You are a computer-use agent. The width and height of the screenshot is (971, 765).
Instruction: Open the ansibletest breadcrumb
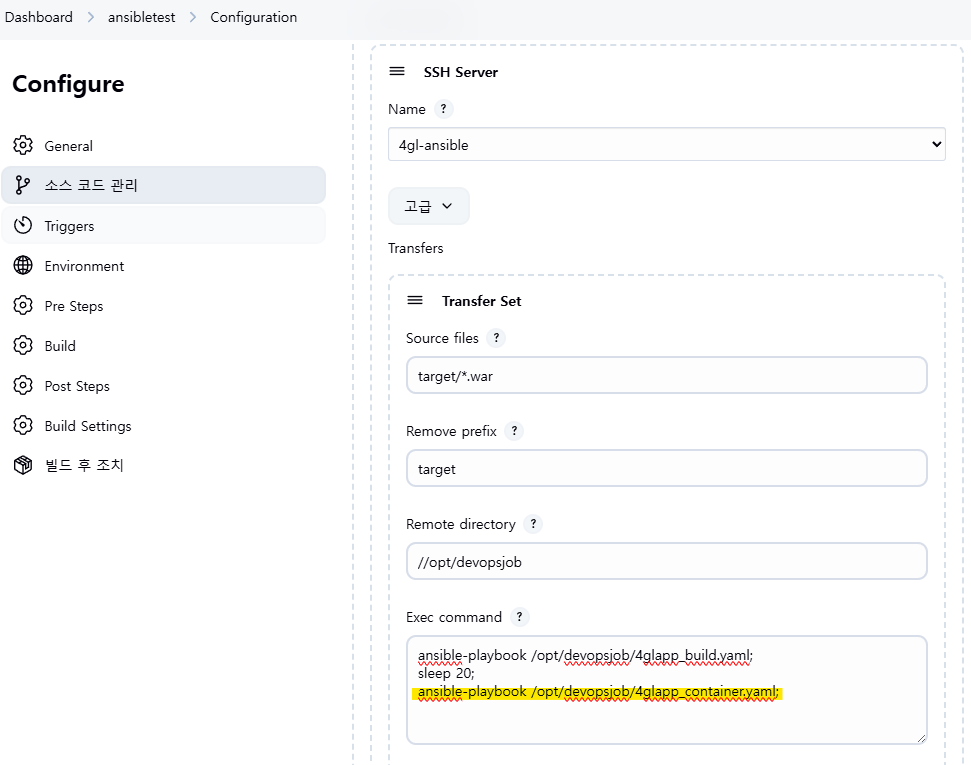point(141,17)
